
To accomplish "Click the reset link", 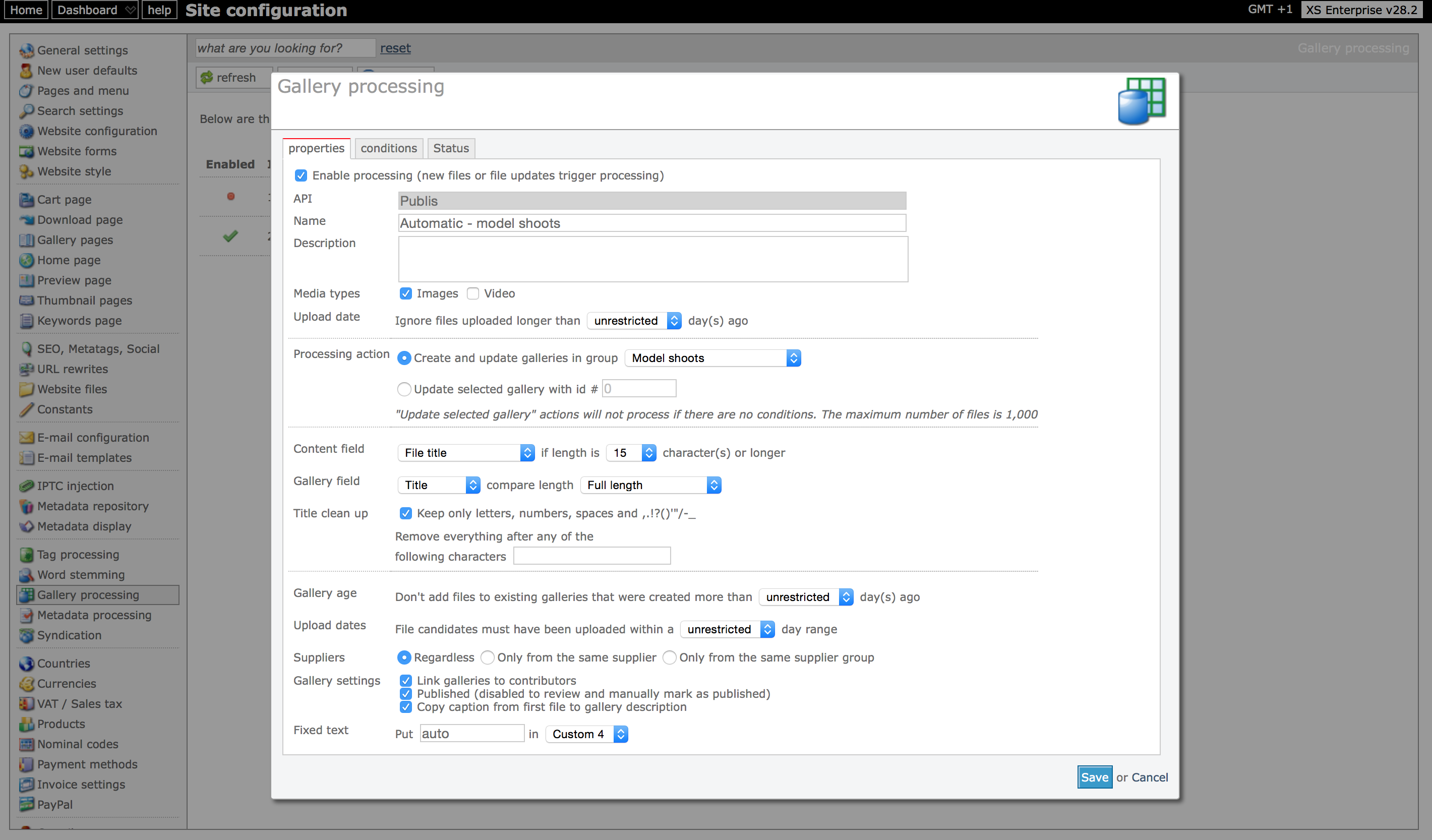I will (x=395, y=48).
